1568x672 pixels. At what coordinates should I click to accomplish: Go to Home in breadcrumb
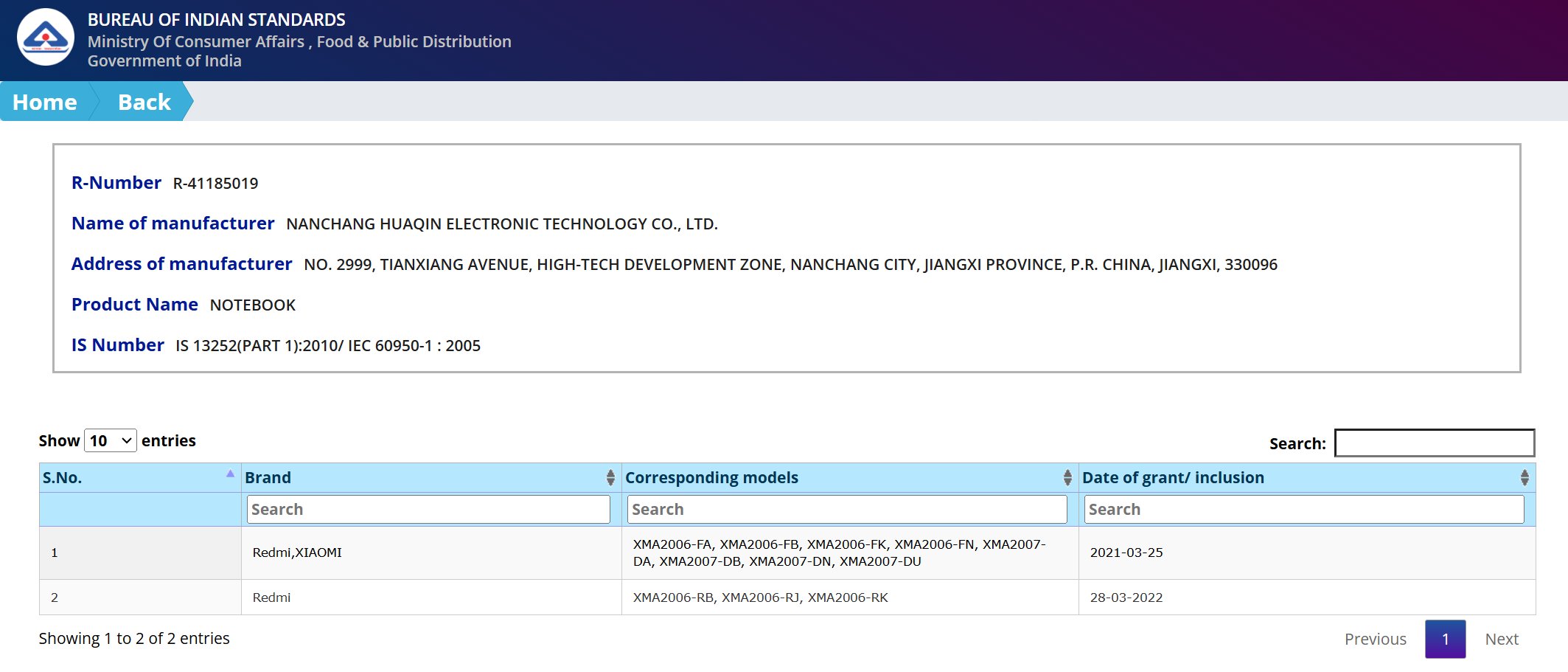pos(45,102)
